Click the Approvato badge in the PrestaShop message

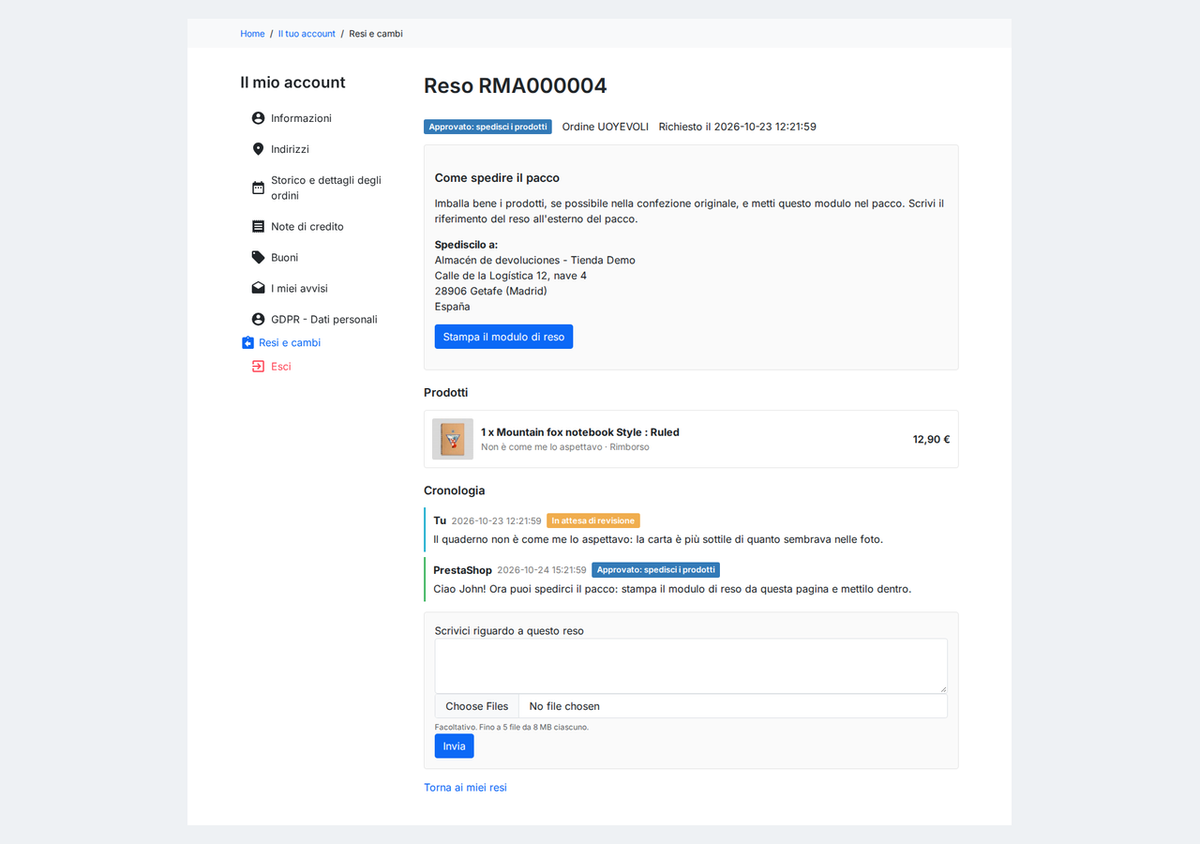(656, 570)
